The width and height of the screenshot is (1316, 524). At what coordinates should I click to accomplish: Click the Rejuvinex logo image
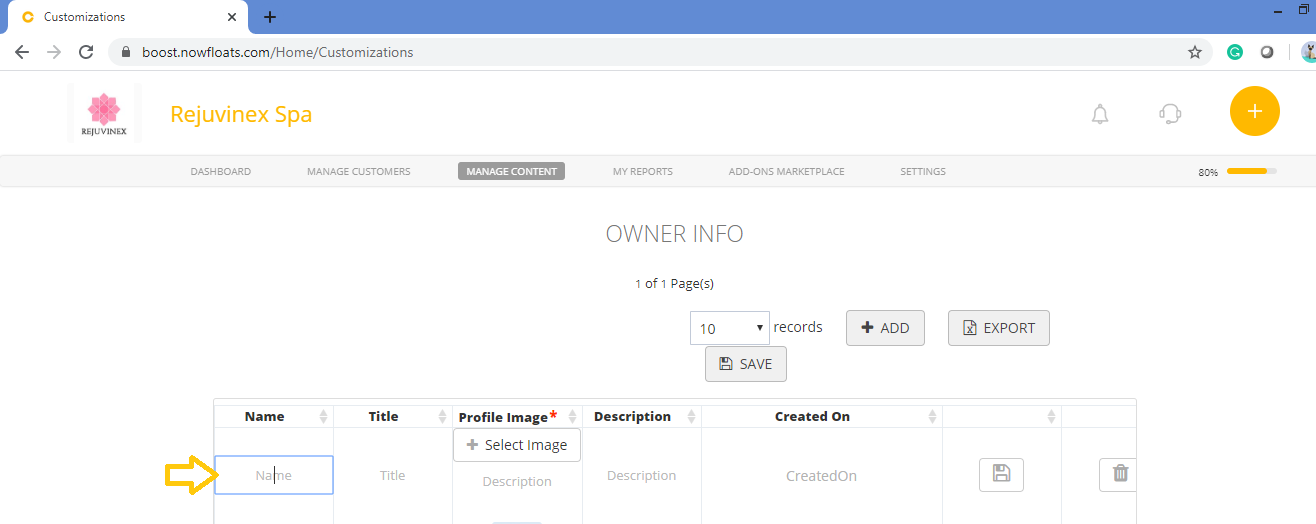[104, 114]
